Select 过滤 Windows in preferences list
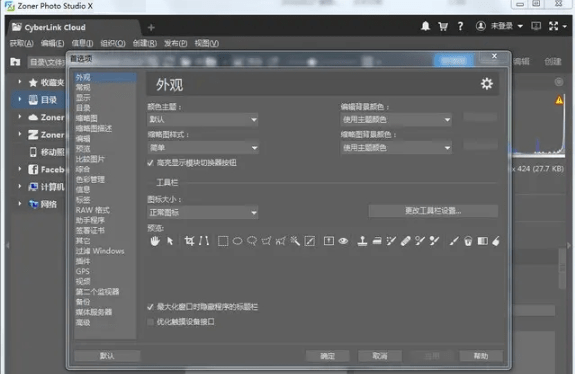 click(100, 251)
